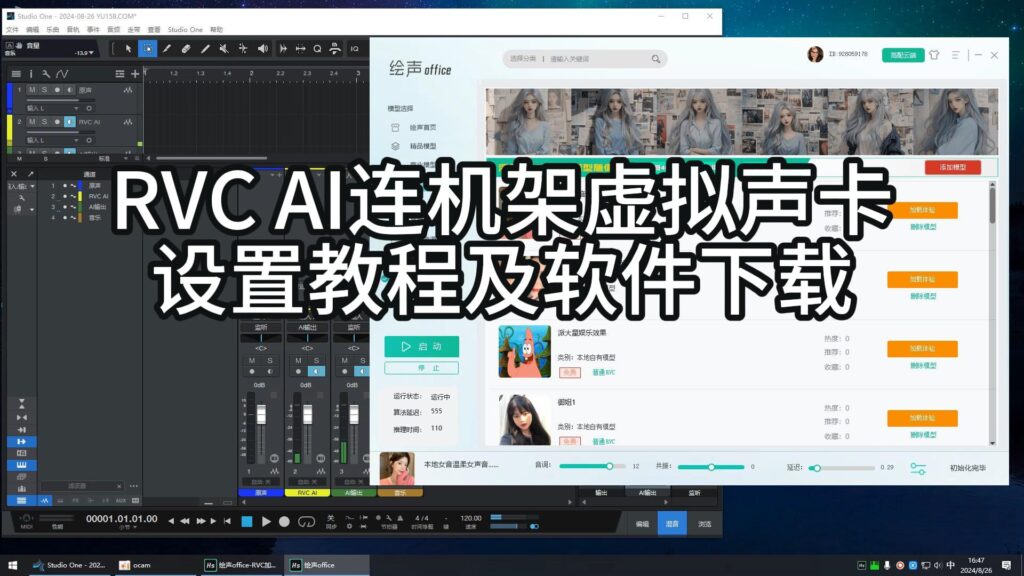Open ocam from the Windows taskbar
The width and height of the screenshot is (1024, 576).
[135, 564]
